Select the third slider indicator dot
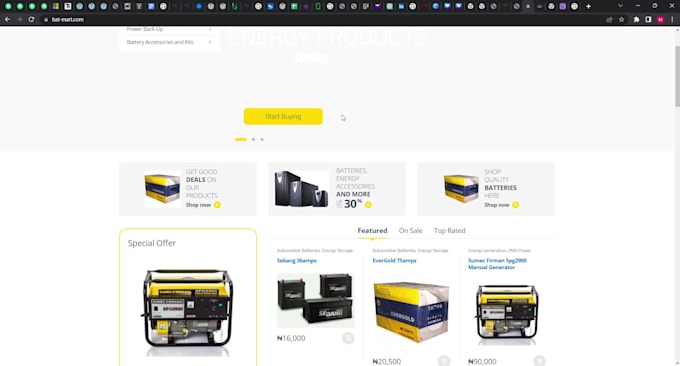 tap(262, 140)
